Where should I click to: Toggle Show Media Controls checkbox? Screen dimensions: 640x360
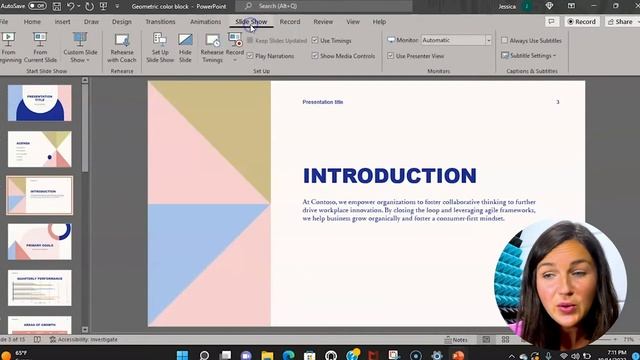[x=315, y=56]
